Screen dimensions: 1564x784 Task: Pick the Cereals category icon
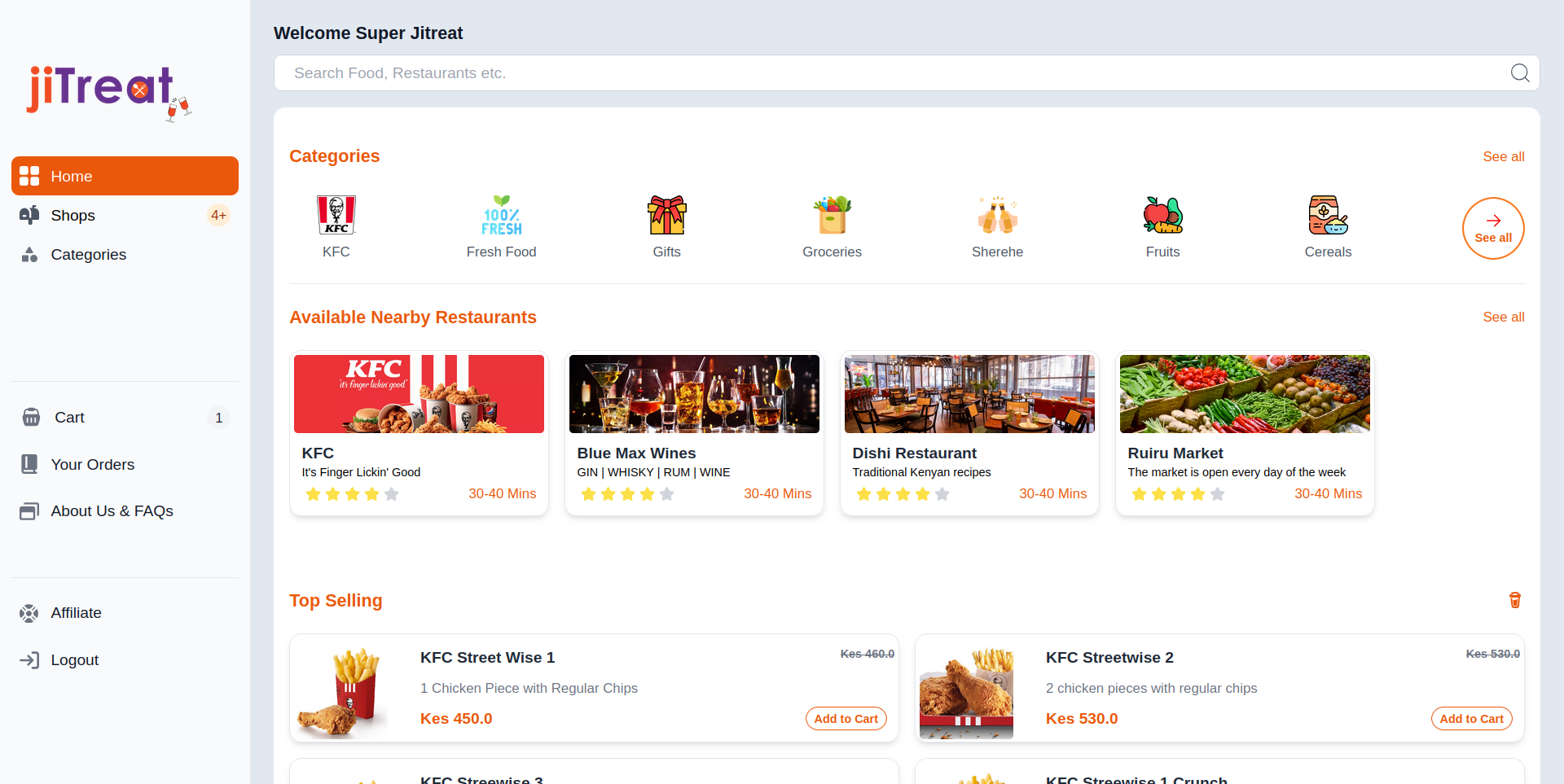point(1328,215)
